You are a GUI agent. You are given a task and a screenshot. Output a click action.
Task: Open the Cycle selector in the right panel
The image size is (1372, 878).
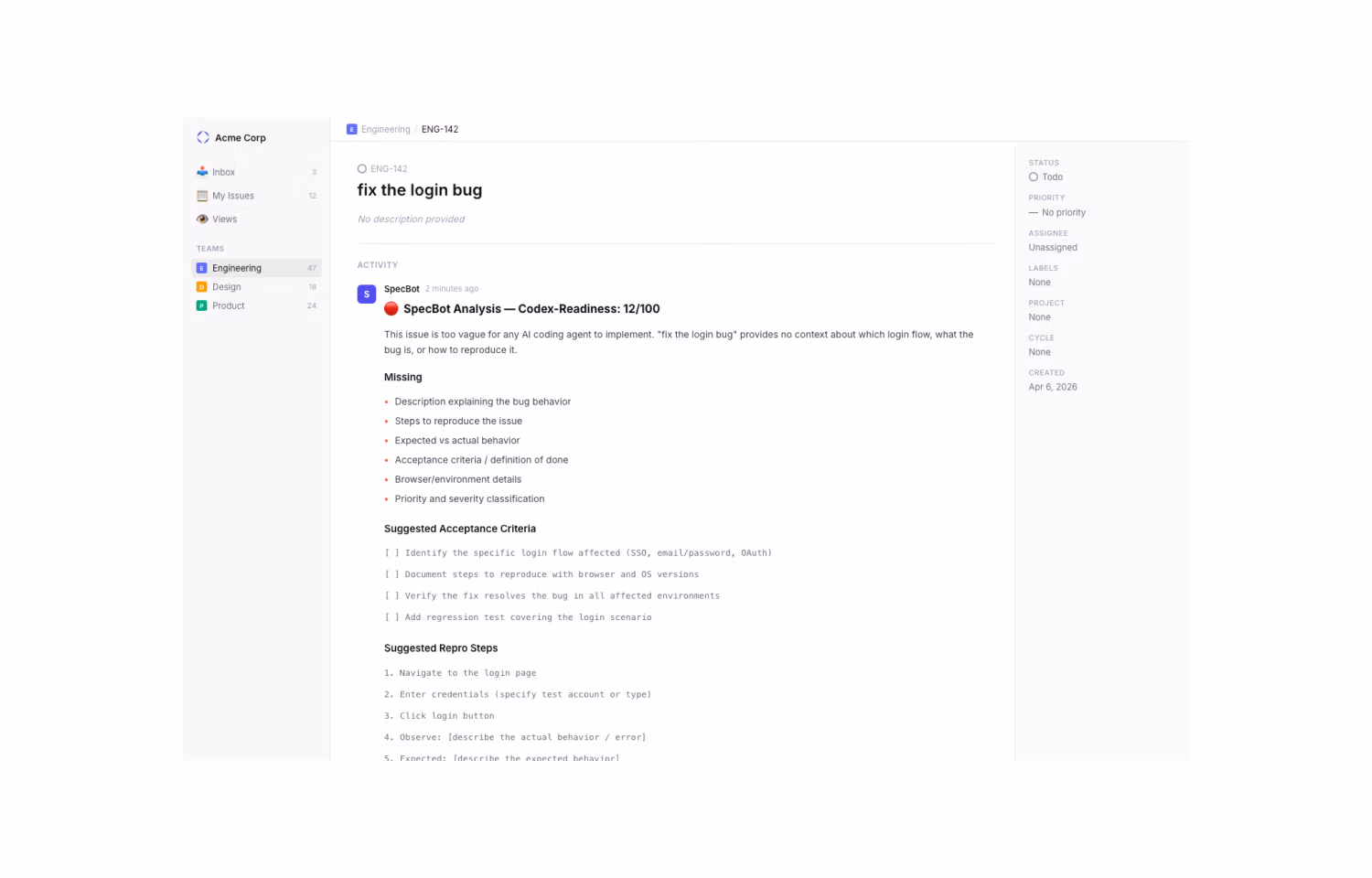tap(1039, 351)
